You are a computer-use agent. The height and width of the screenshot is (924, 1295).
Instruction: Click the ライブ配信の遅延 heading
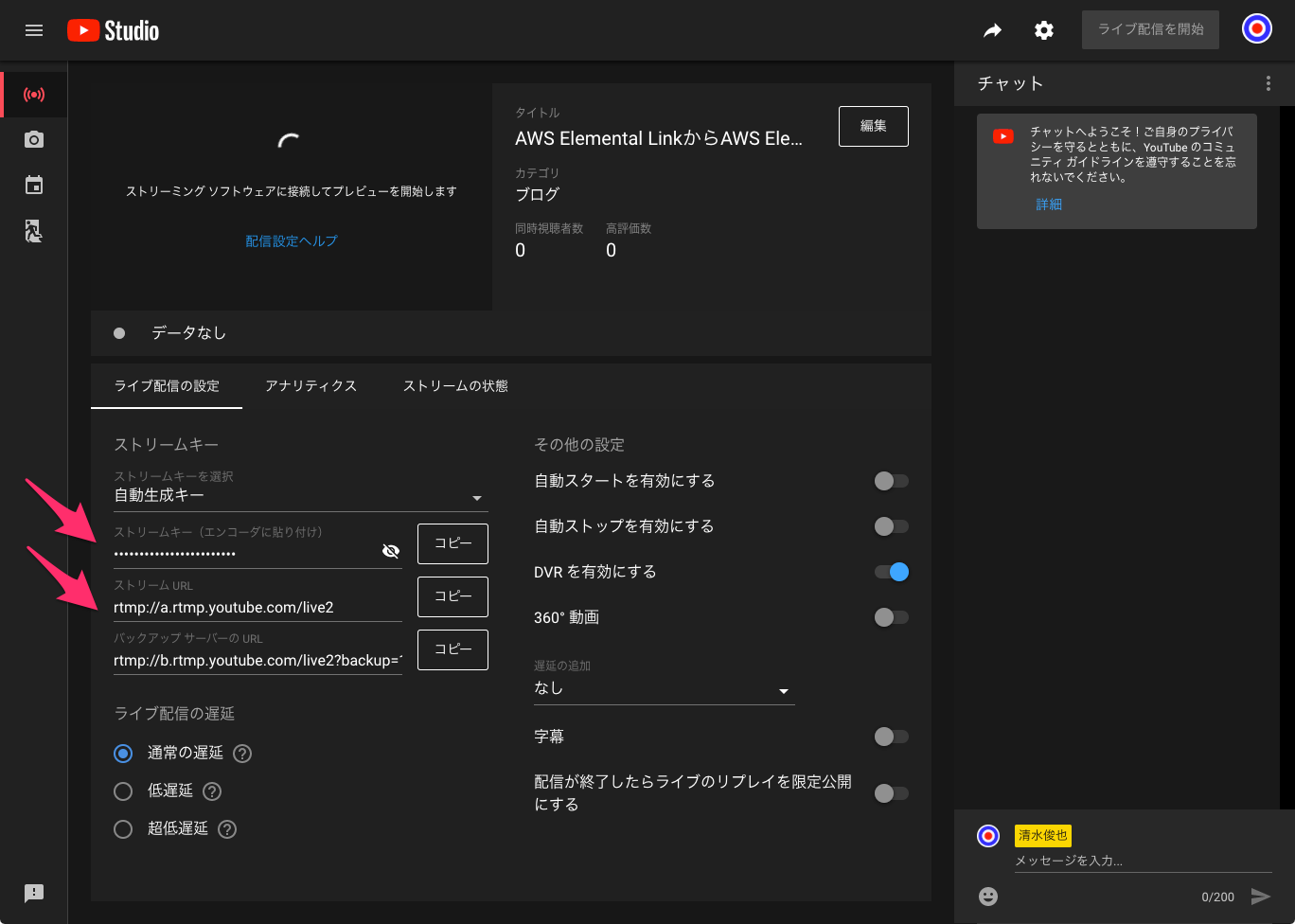(x=174, y=714)
